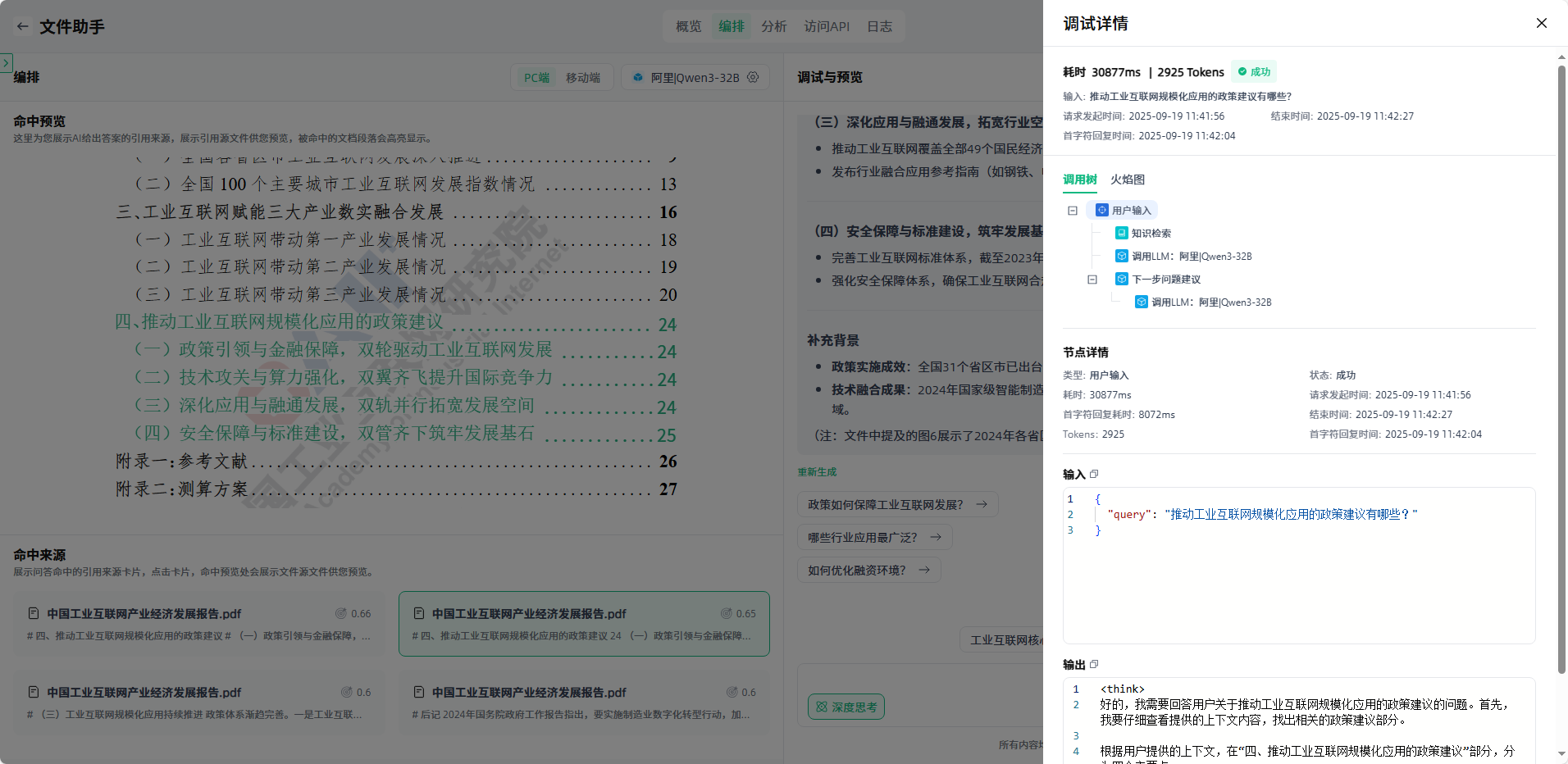Copy the 输入 JSON content
Viewport: 1568px width, 764px height.
[x=1094, y=474]
